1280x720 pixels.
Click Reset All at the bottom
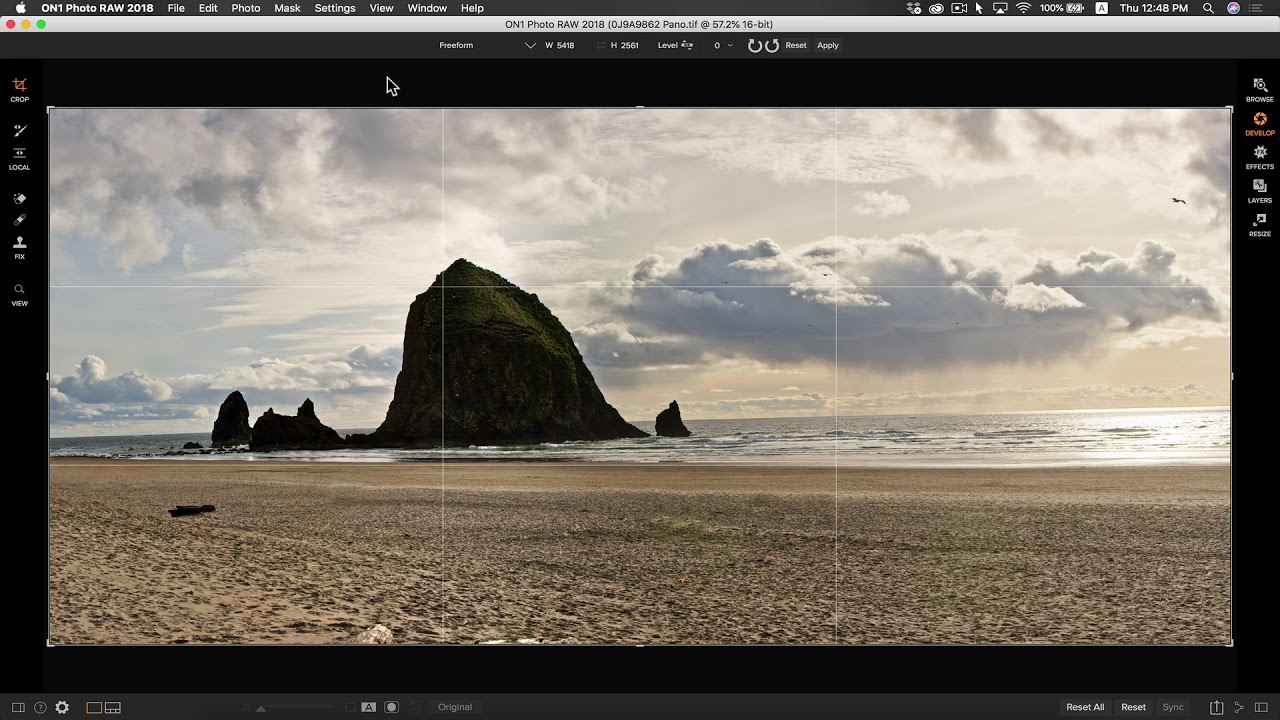click(1085, 707)
